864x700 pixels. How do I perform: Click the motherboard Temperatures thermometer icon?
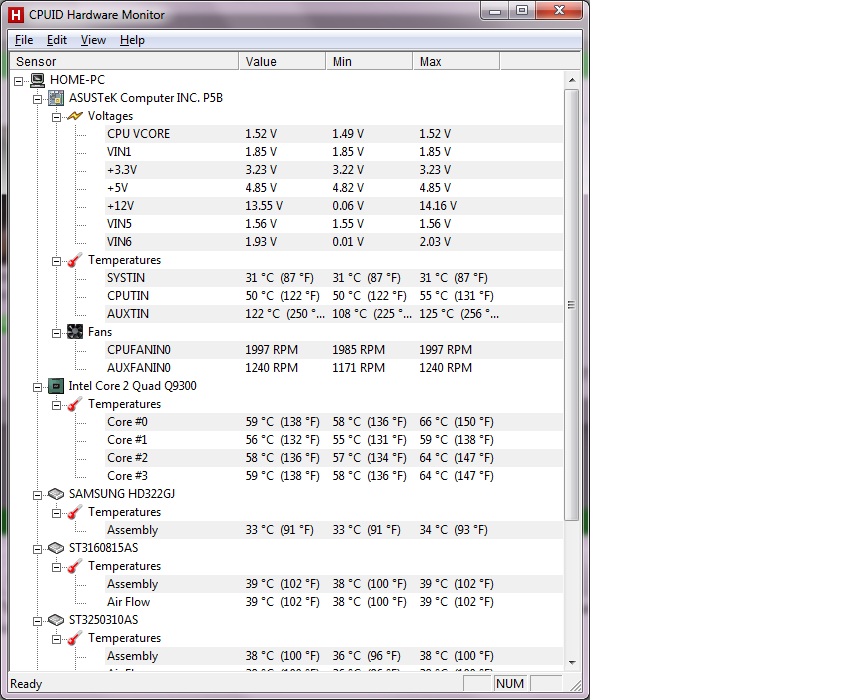pyautogui.click(x=75, y=260)
